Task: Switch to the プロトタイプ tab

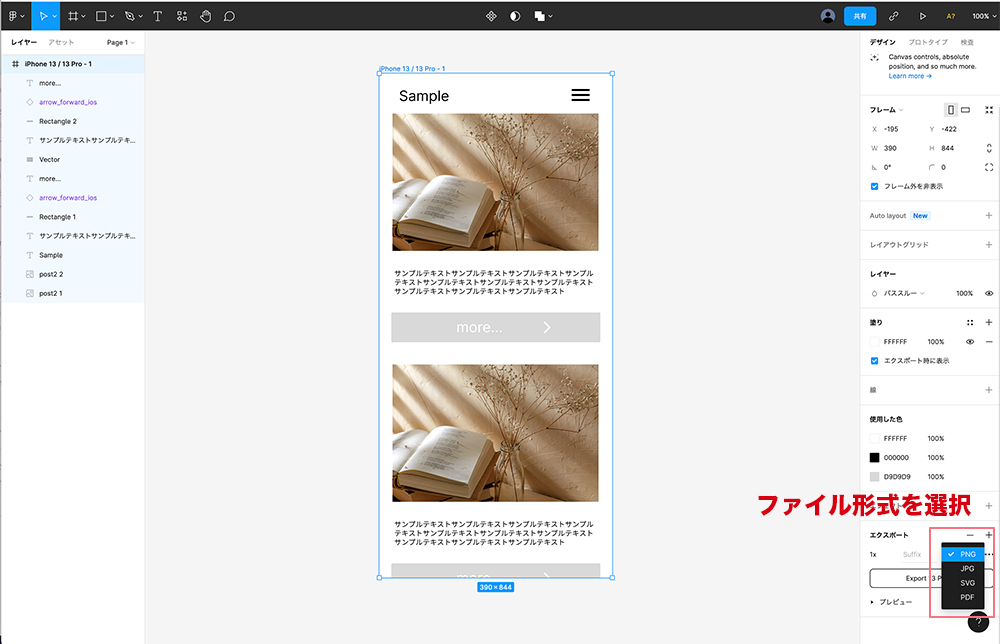Action: click(x=928, y=42)
